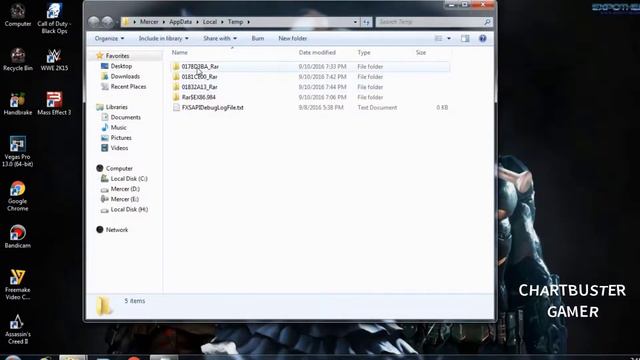640x360 pixels.
Task: Launch the Mass Effect 3 shortcut
Action: coord(54,104)
